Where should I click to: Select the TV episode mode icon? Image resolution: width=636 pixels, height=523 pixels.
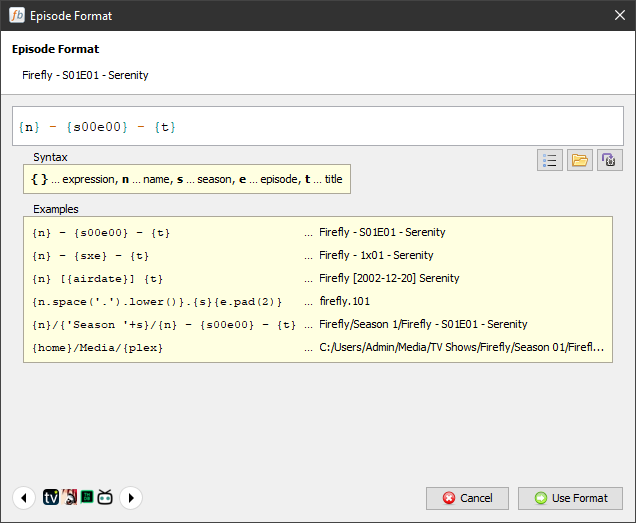[51, 497]
